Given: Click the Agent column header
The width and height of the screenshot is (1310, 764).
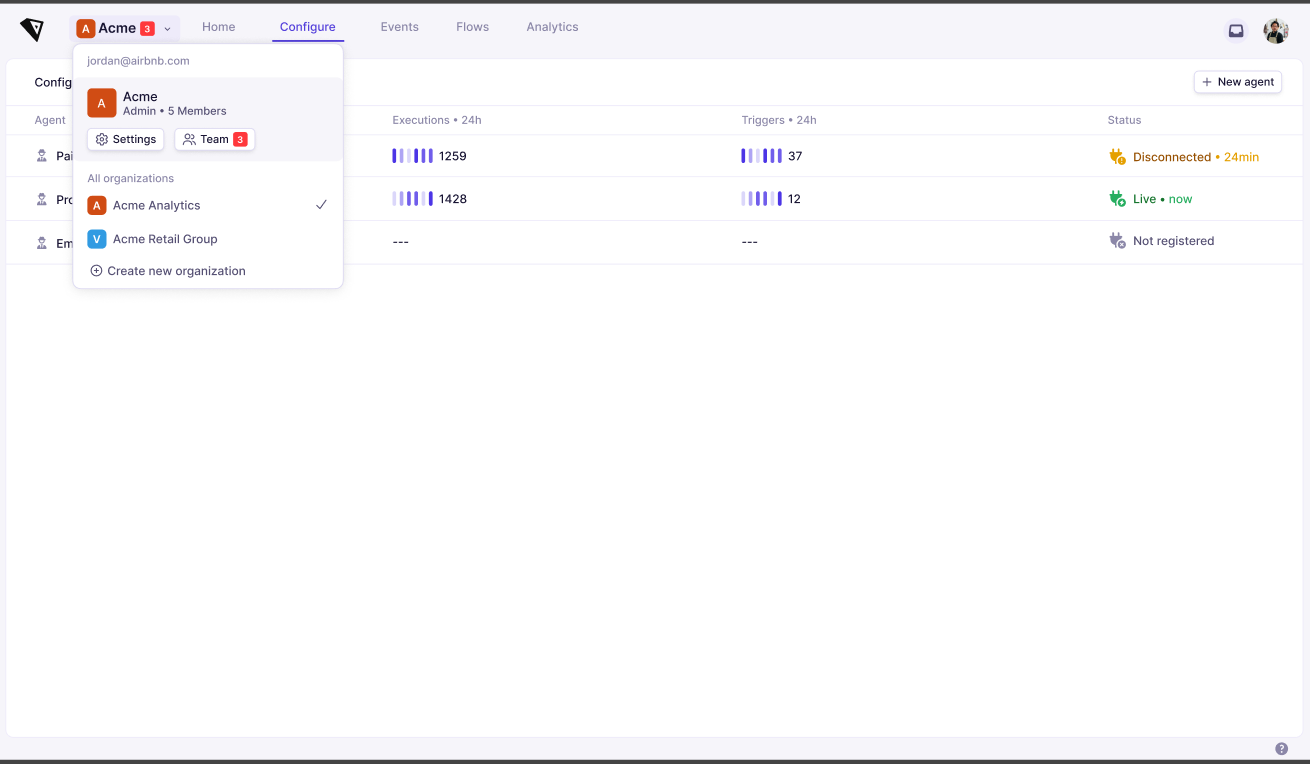Looking at the screenshot, I should point(50,120).
